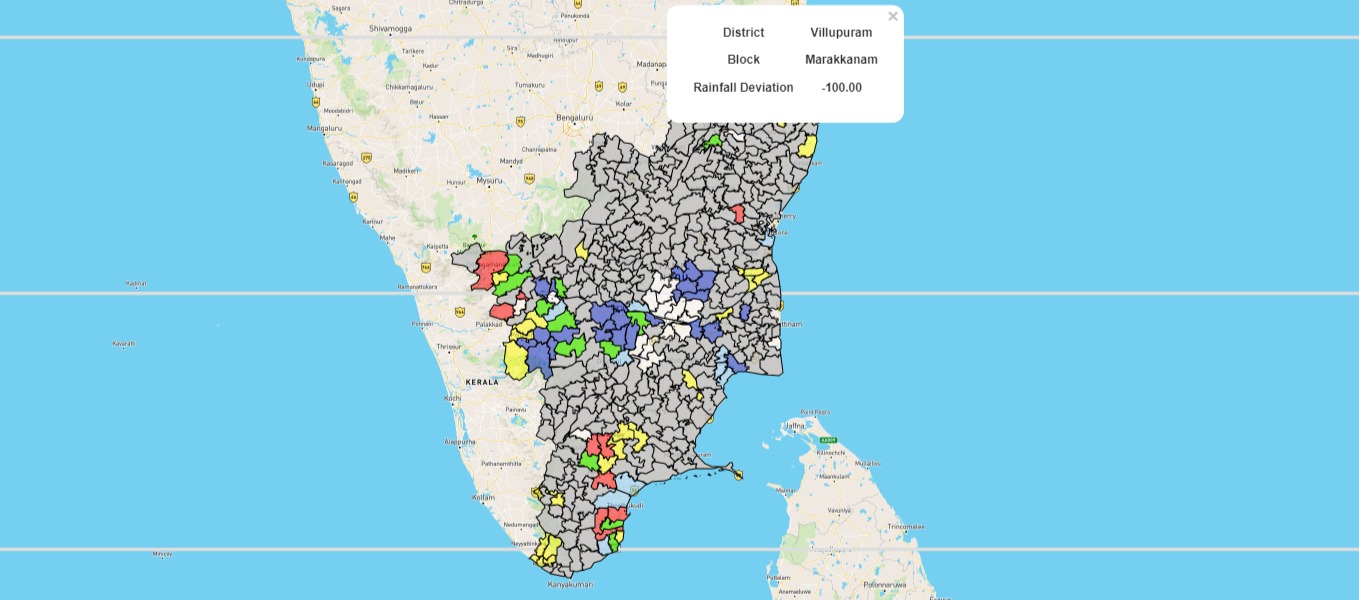1359x600 pixels.
Task: Click the Mangaluru label on the west coast
Action: (324, 128)
